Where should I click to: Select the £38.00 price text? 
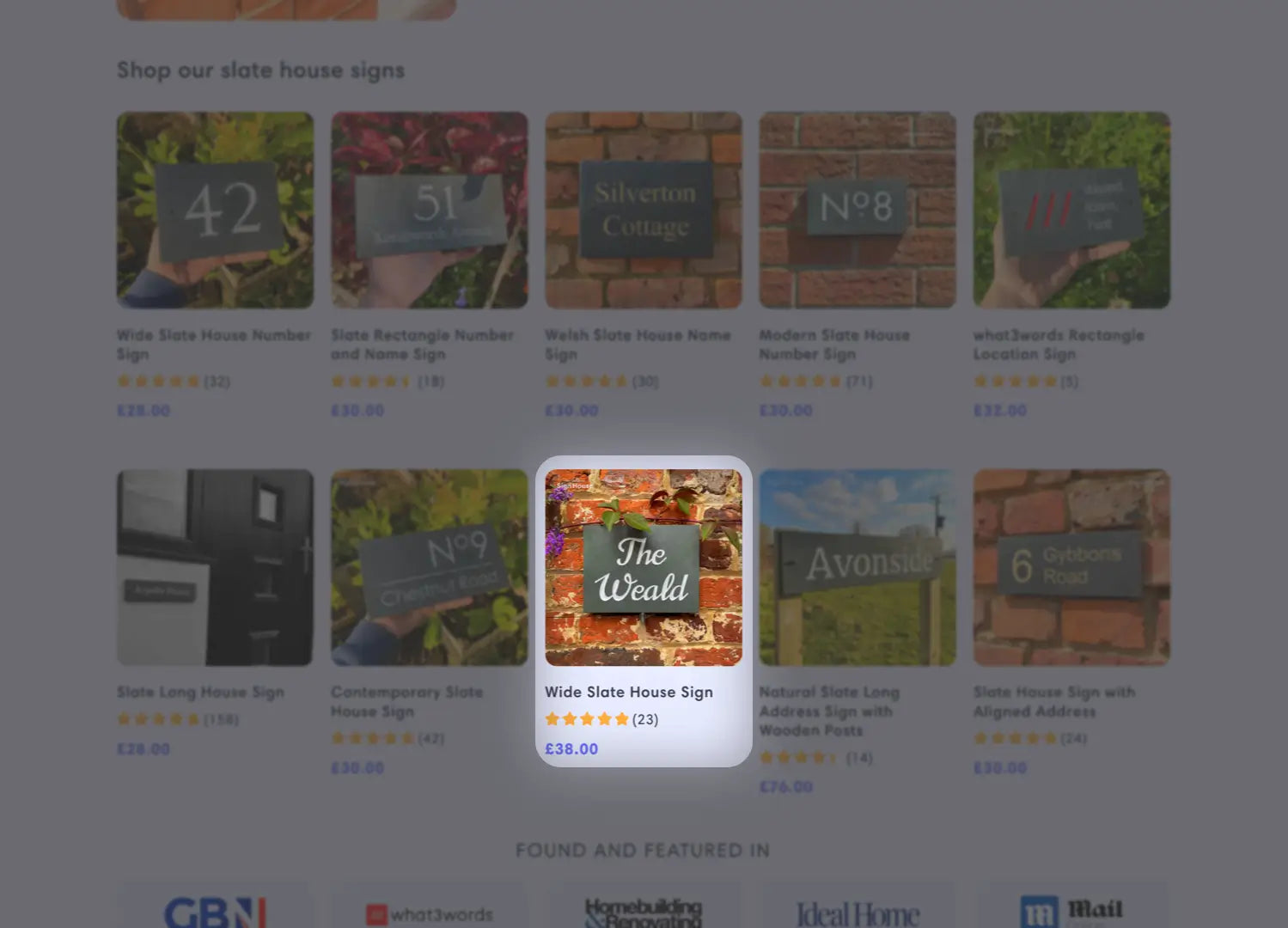[x=571, y=748]
